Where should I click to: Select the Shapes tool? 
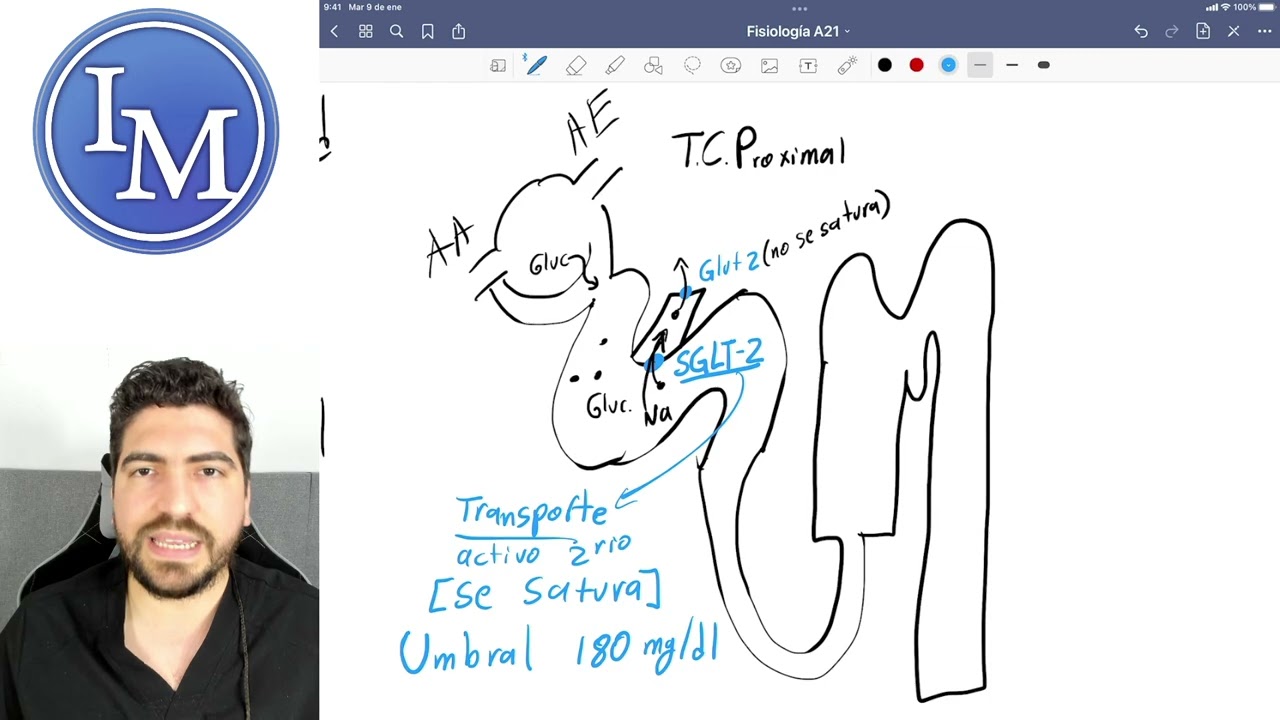[x=653, y=65]
